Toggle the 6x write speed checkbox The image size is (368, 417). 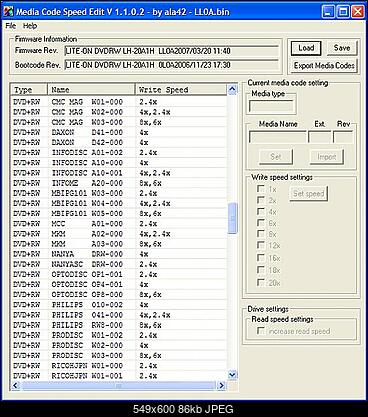[261, 223]
